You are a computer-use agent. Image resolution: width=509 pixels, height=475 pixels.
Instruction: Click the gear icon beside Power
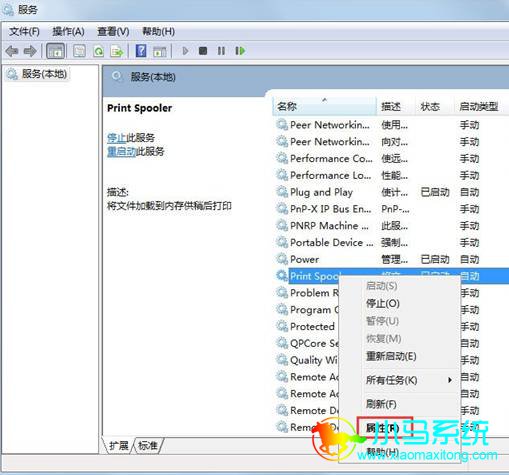[282, 259]
